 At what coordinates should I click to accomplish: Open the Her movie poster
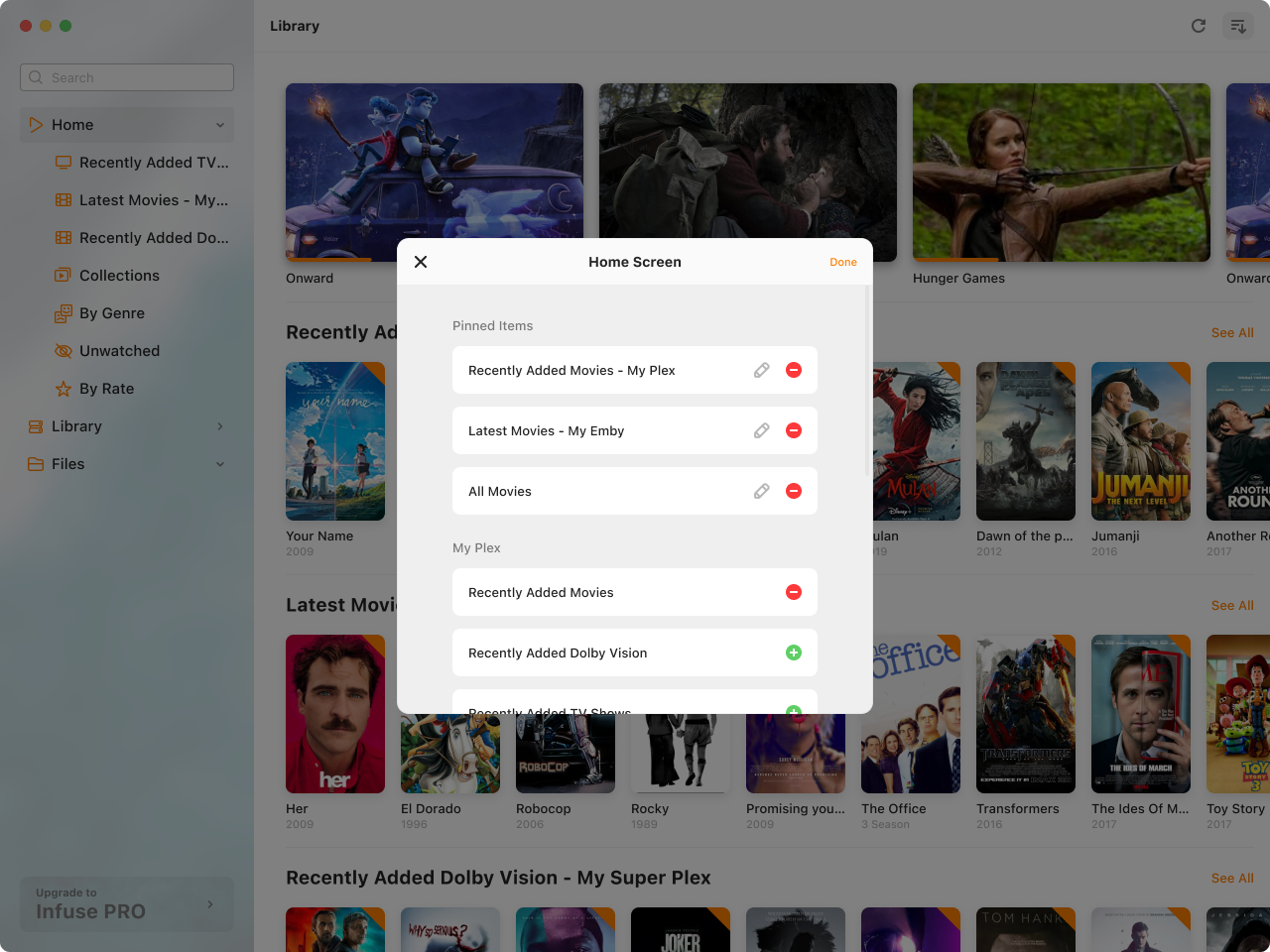(x=335, y=714)
